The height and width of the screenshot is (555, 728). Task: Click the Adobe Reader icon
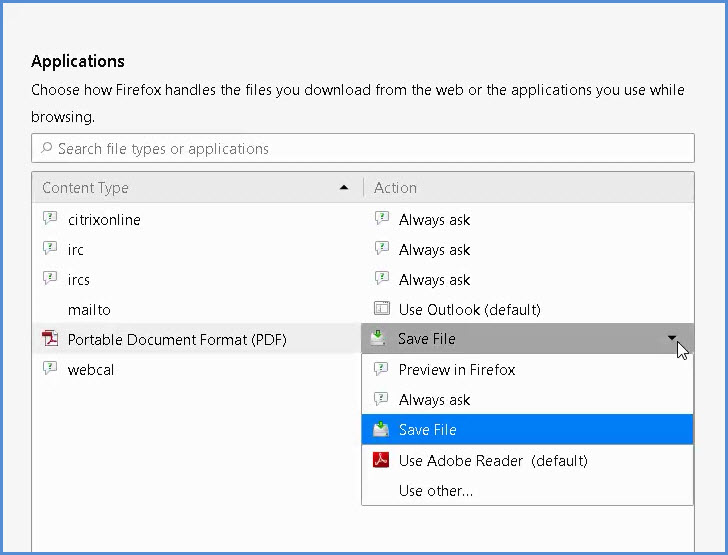(x=381, y=460)
